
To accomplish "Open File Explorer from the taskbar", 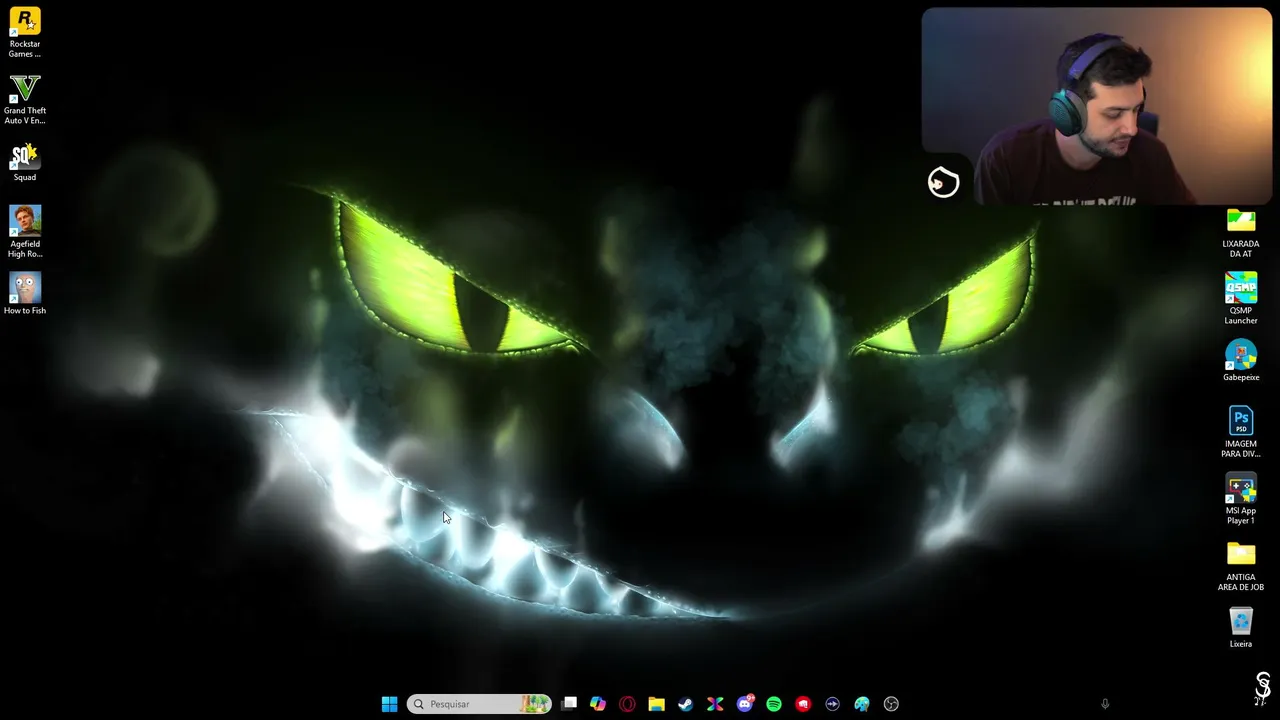I will [x=656, y=704].
